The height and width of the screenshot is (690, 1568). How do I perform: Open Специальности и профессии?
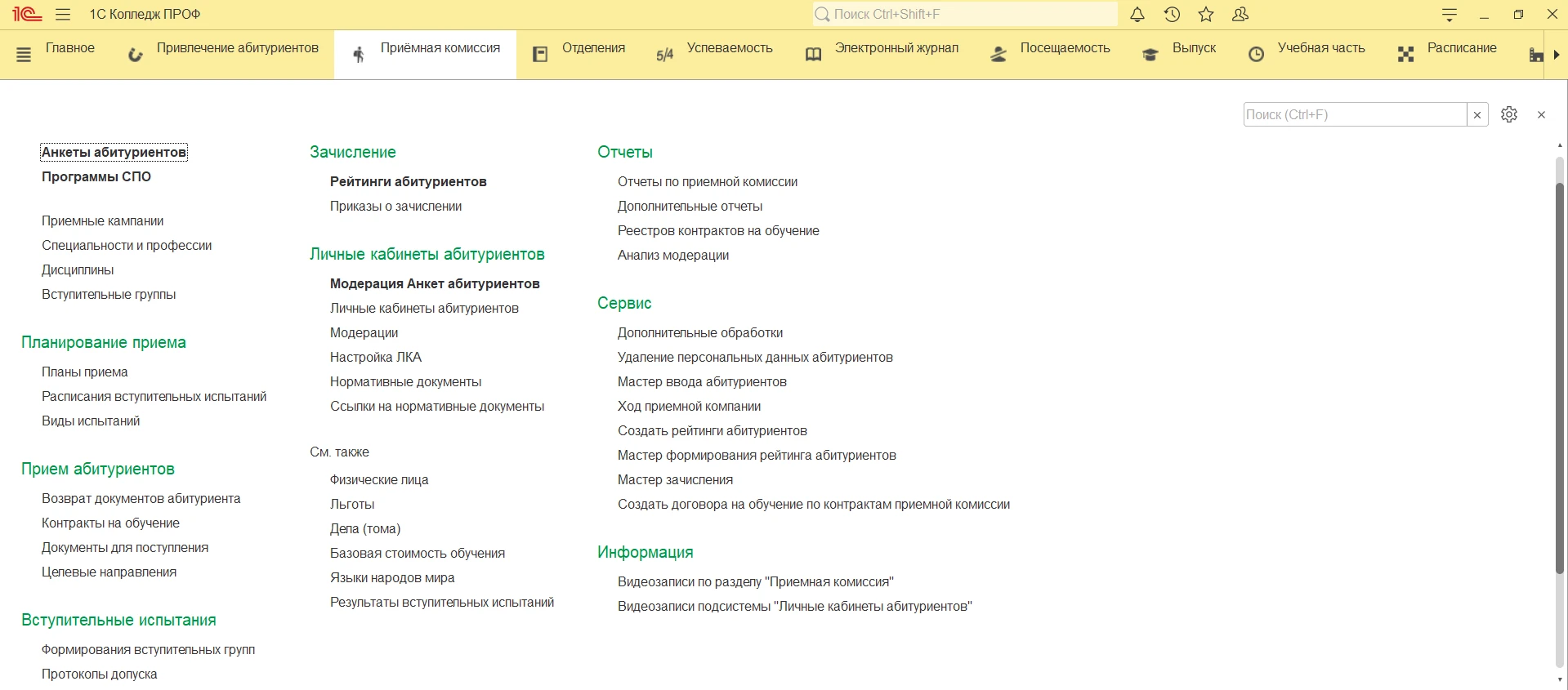127,245
